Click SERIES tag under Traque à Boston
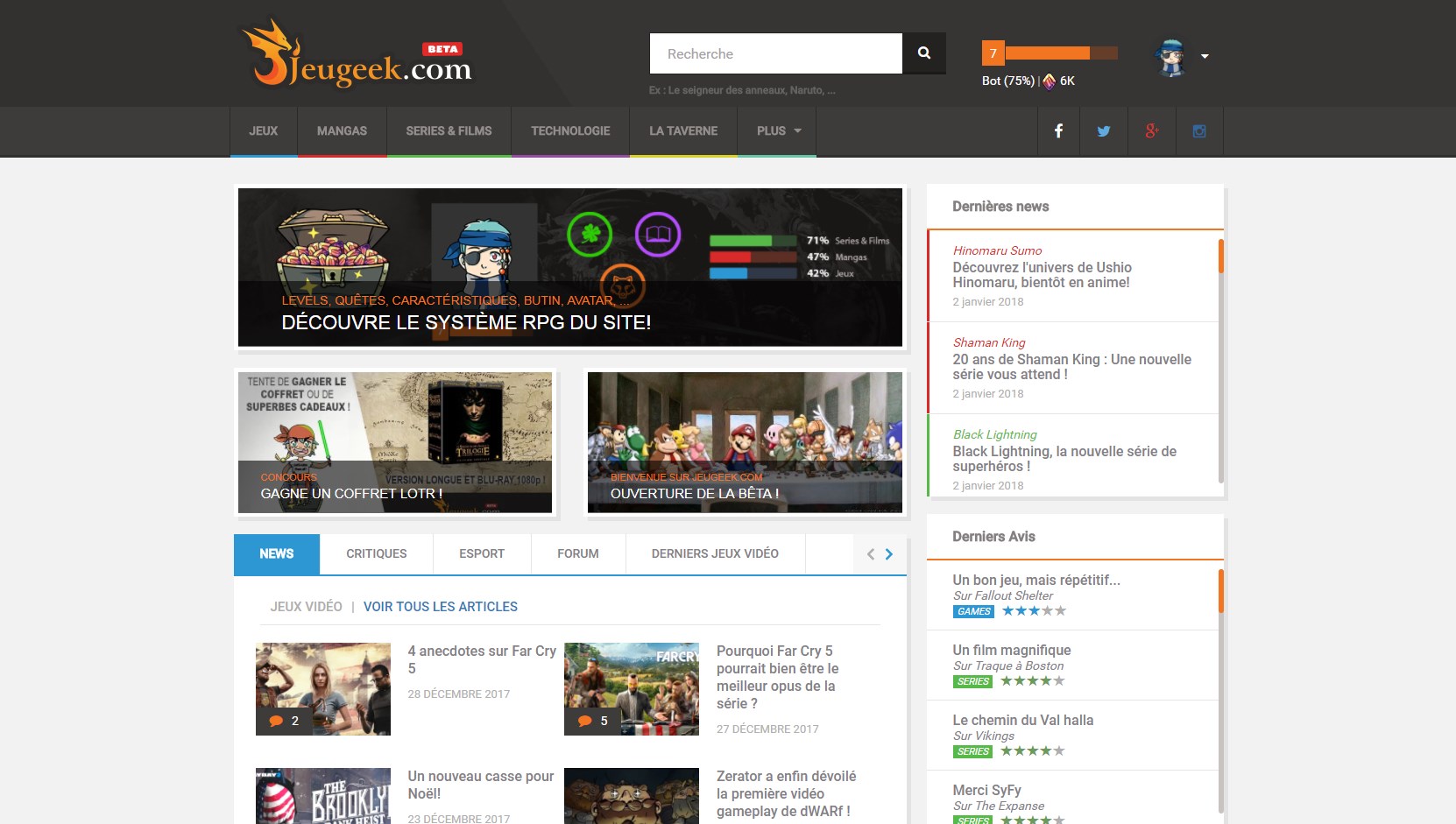 [x=973, y=681]
